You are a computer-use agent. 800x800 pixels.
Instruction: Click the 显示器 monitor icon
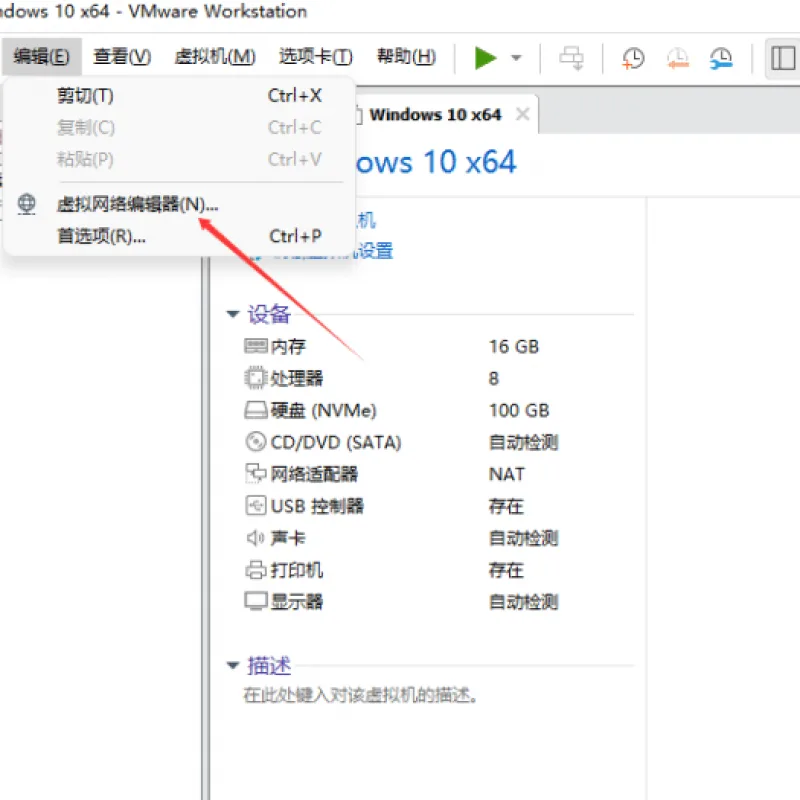click(x=256, y=602)
